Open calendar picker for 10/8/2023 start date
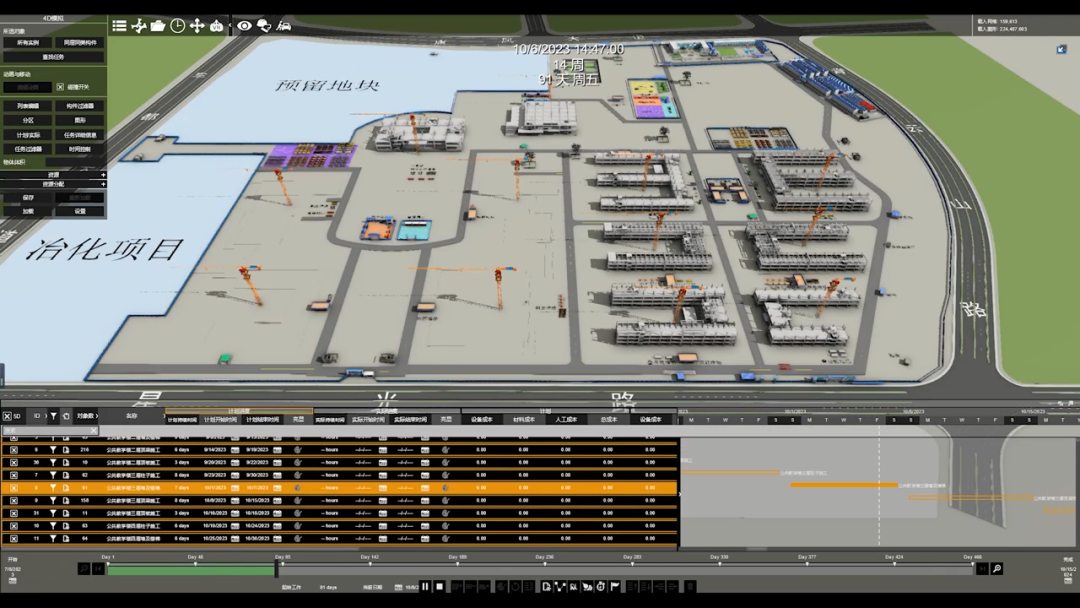Image resolution: width=1080 pixels, height=608 pixels. (x=235, y=501)
